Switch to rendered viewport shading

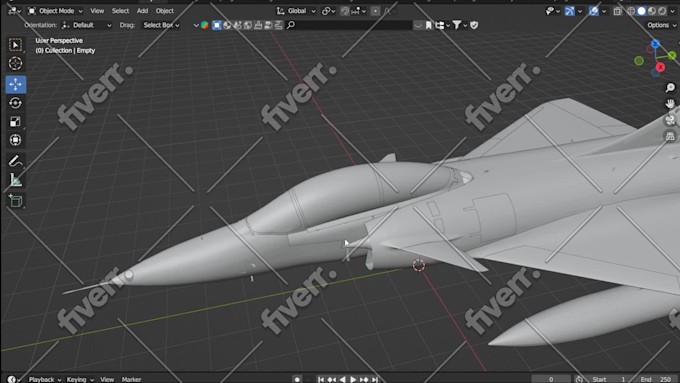click(662, 11)
